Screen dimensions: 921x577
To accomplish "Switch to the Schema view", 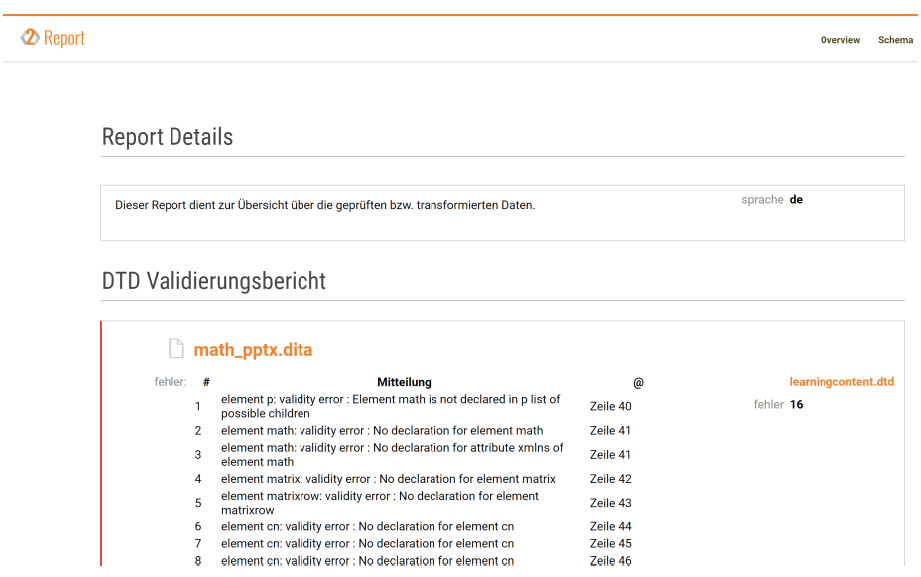I will [x=895, y=40].
